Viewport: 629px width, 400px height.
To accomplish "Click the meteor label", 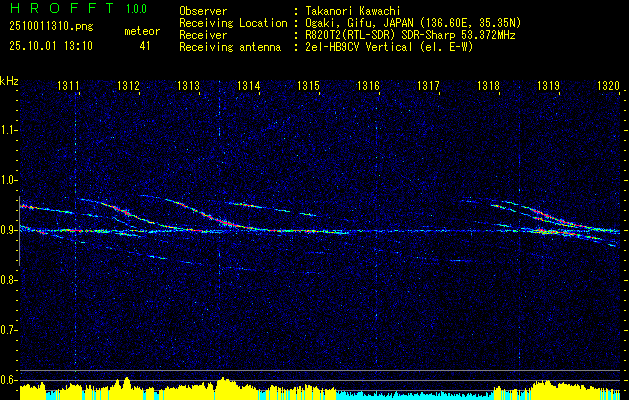I will [x=142, y=31].
